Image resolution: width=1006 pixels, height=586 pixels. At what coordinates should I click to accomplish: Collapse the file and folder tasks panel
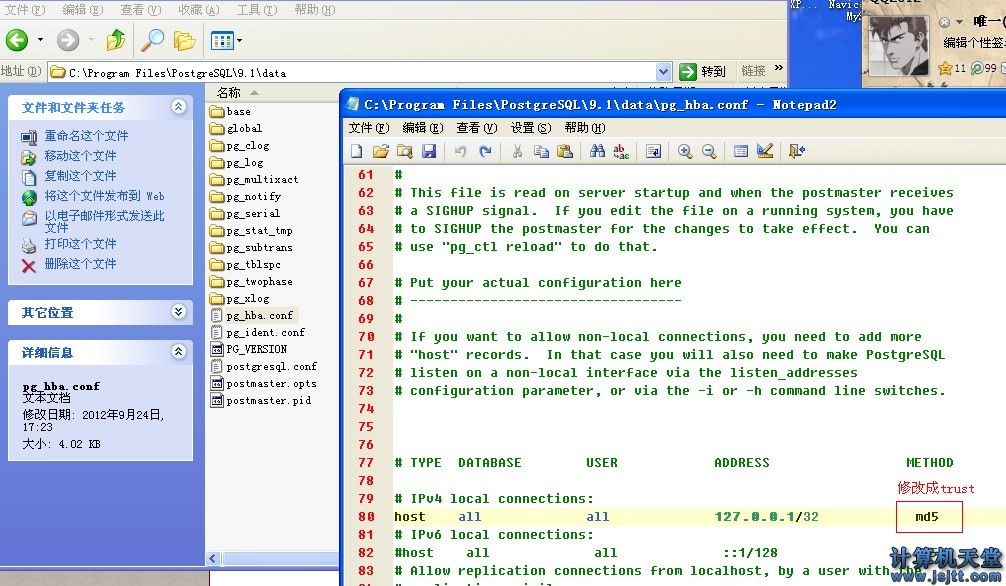178,107
